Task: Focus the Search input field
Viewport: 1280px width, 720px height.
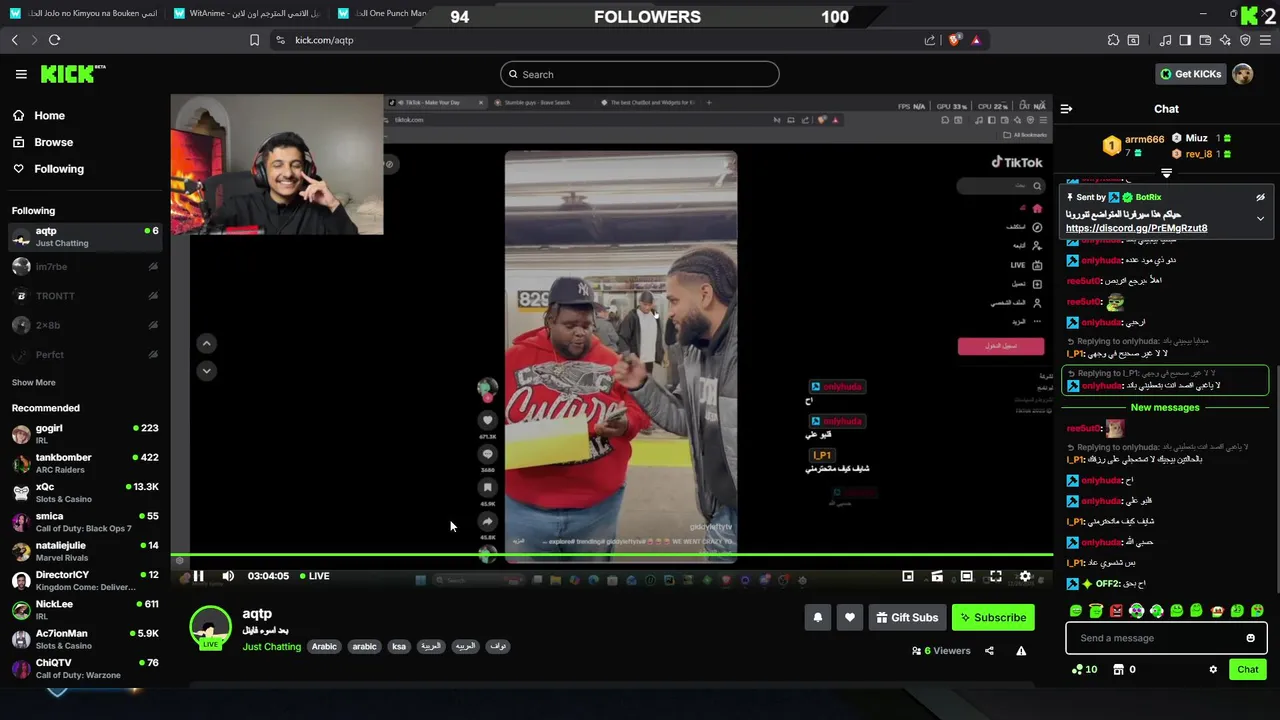Action: coord(640,74)
